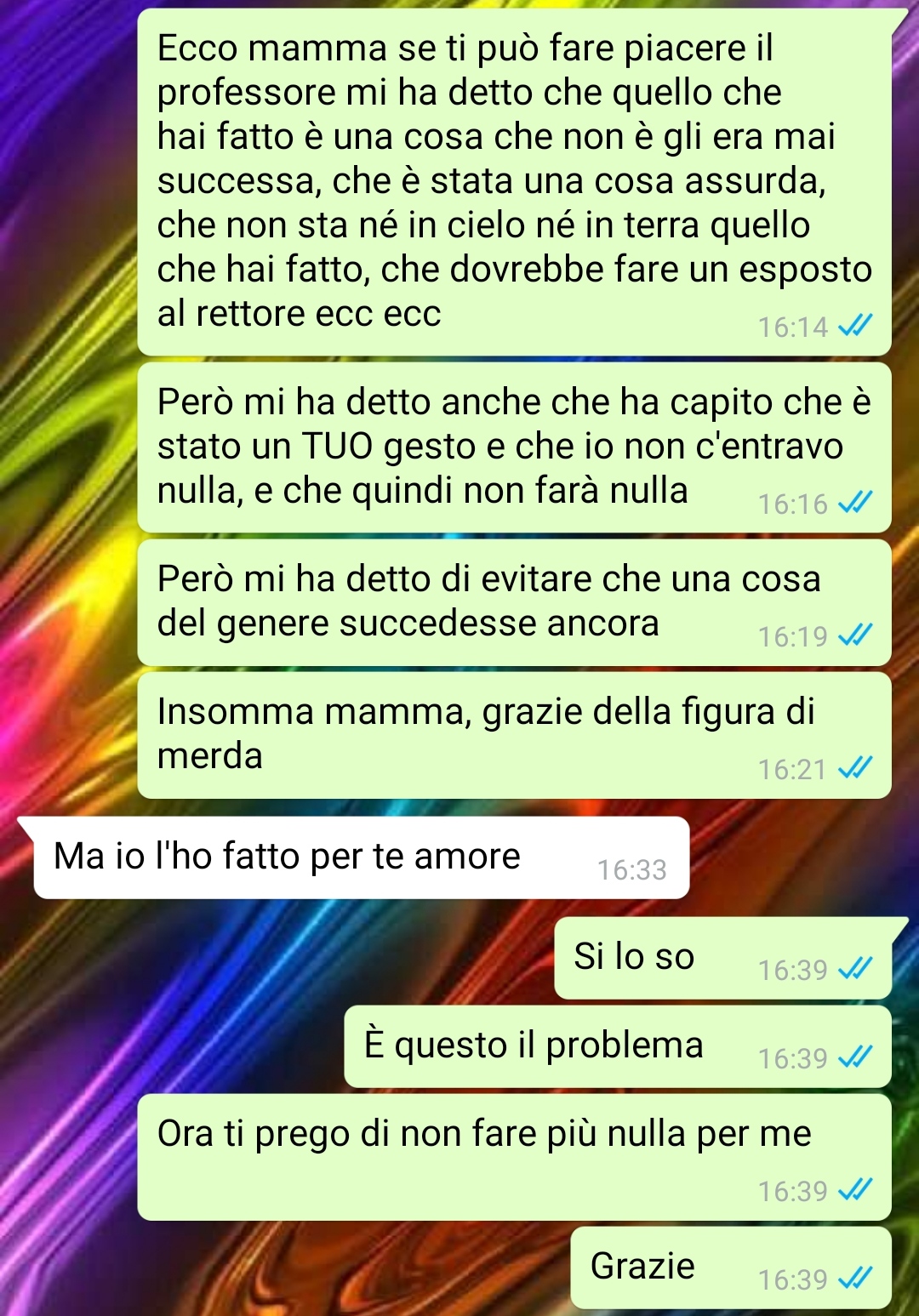Click read ticks on 'figura di merda' message

coord(855,768)
